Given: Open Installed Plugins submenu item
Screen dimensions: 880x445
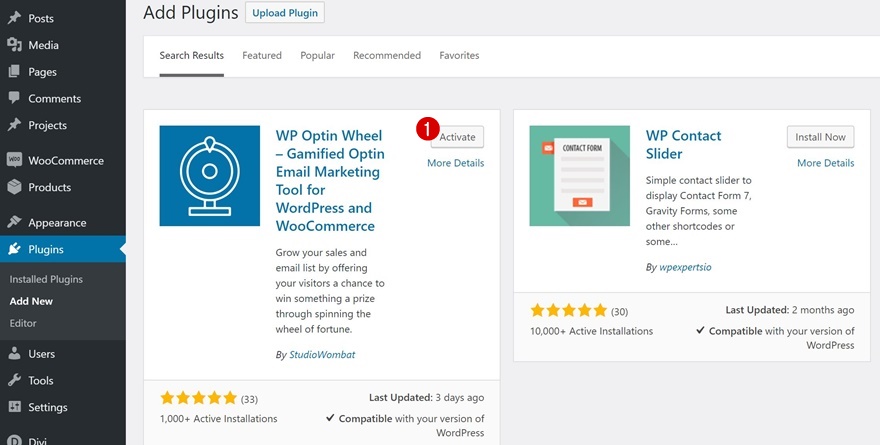Looking at the screenshot, I should point(46,279).
